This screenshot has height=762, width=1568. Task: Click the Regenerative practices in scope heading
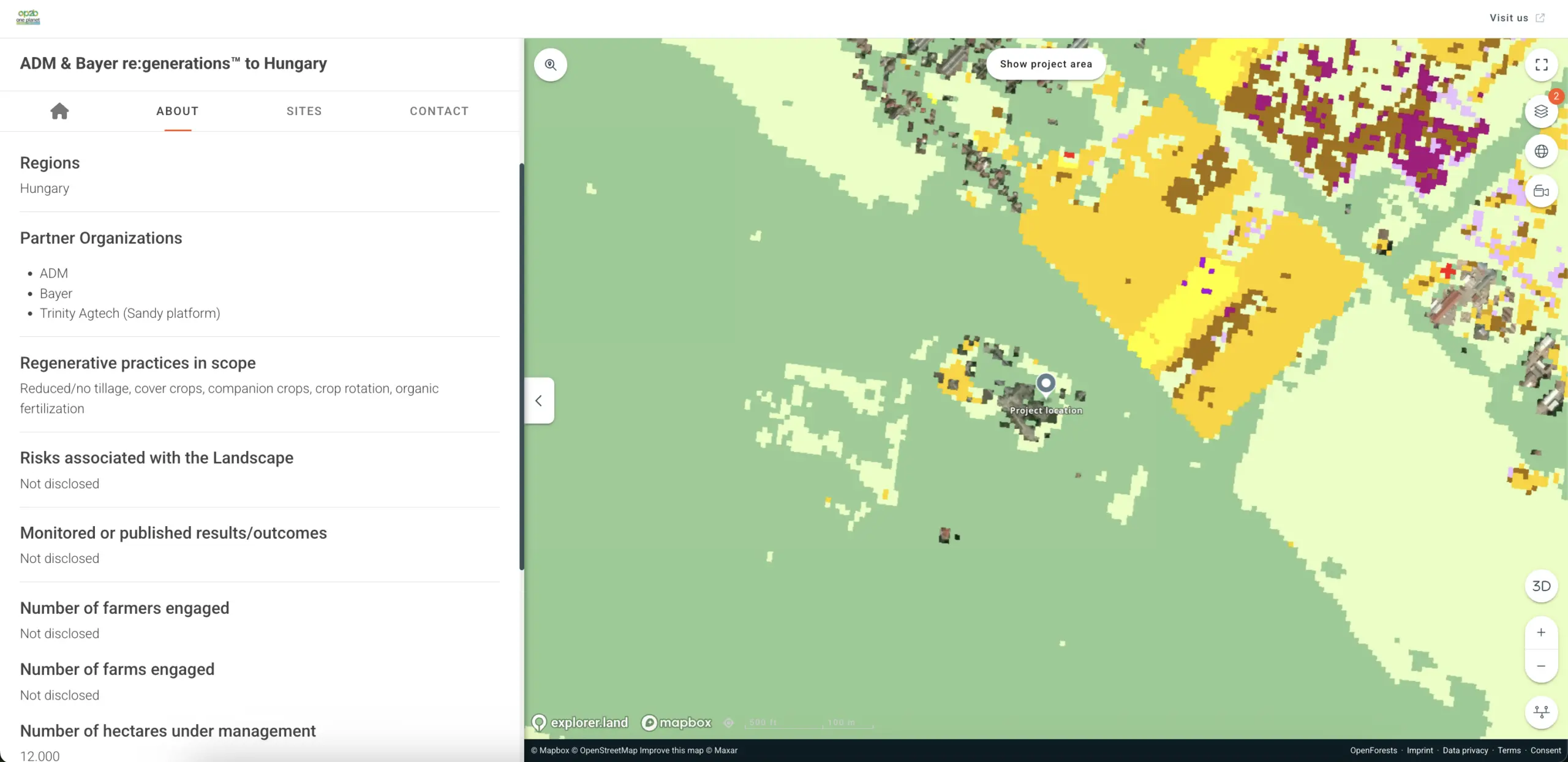(x=138, y=363)
